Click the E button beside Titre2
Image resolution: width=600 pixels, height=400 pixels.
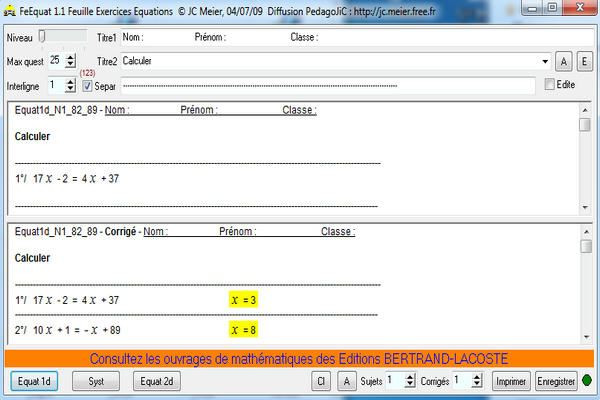point(583,62)
